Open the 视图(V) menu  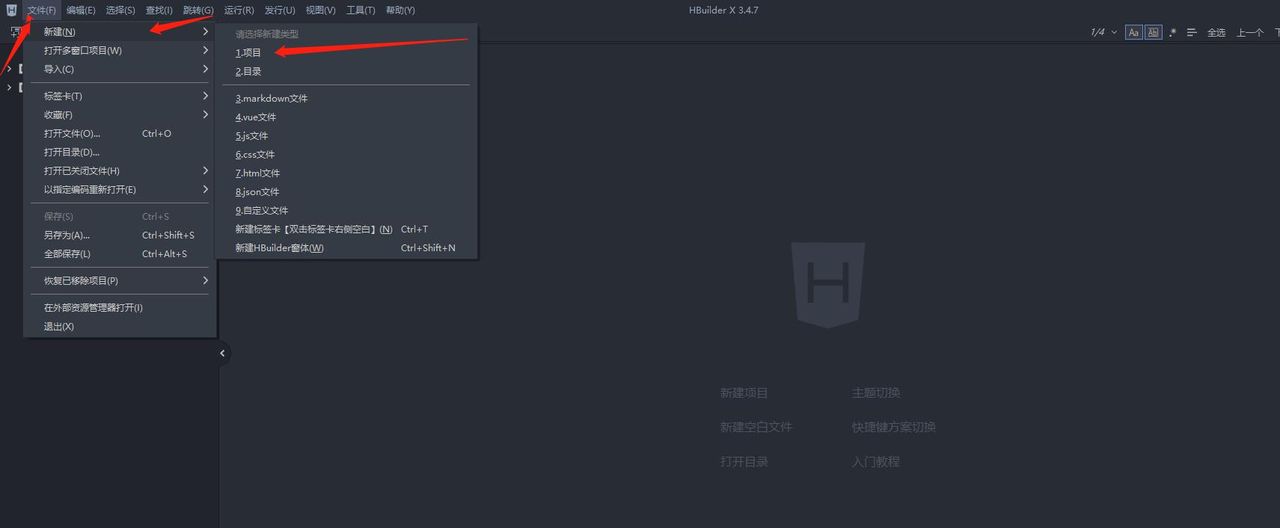tap(321, 10)
